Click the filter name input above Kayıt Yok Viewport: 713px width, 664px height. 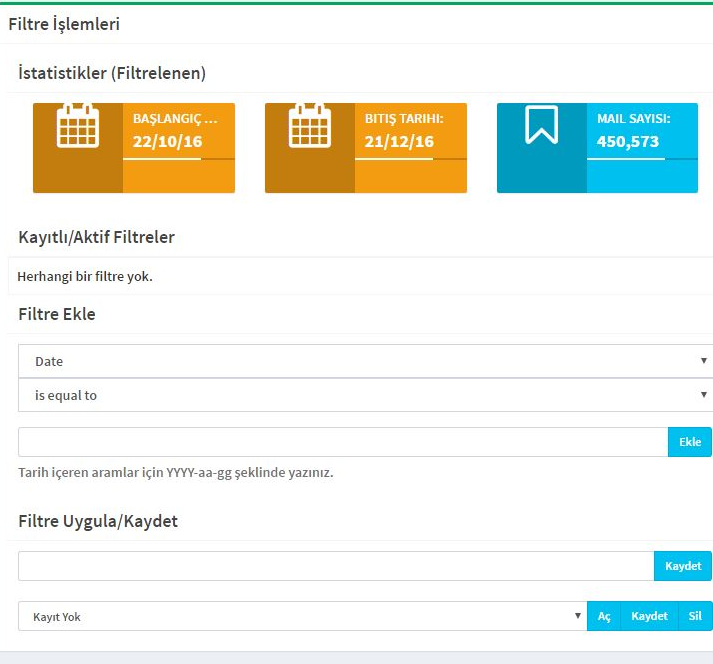click(x=335, y=566)
